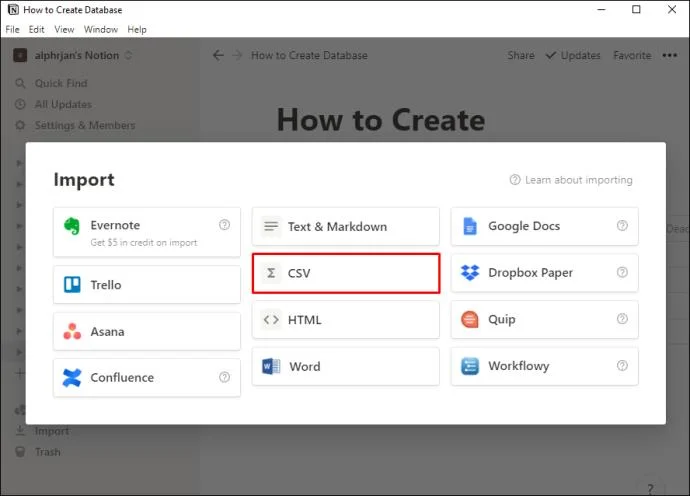Click the Evernote elephant icon

tap(72, 226)
